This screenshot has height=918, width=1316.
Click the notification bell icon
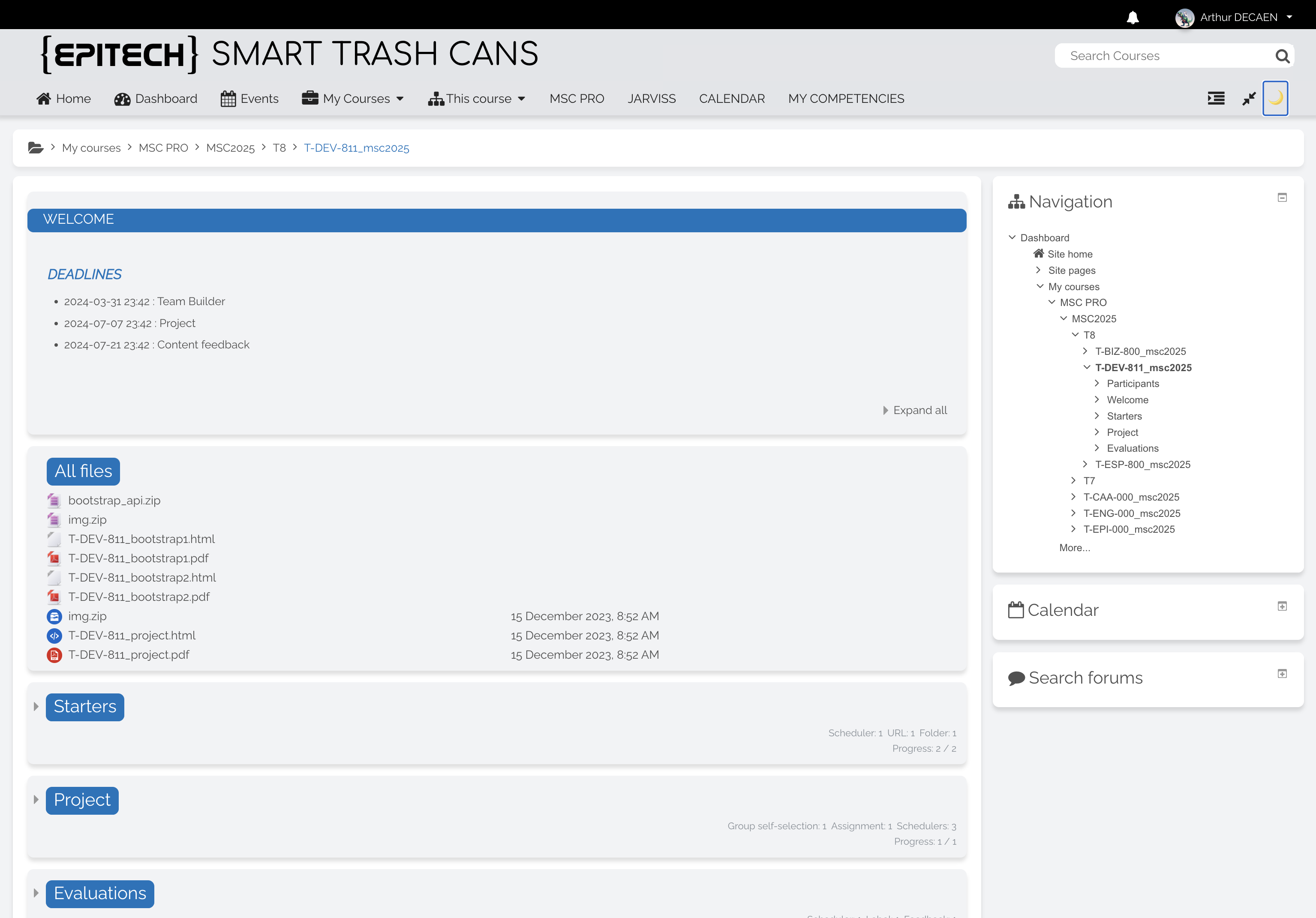(1133, 17)
